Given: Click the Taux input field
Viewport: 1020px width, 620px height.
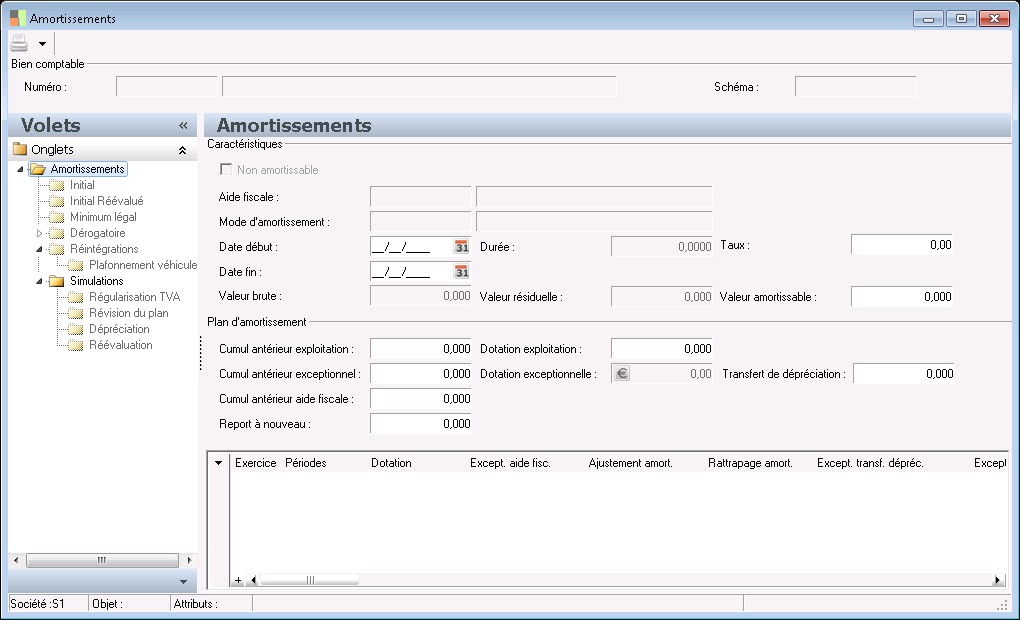Looking at the screenshot, I should 901,245.
